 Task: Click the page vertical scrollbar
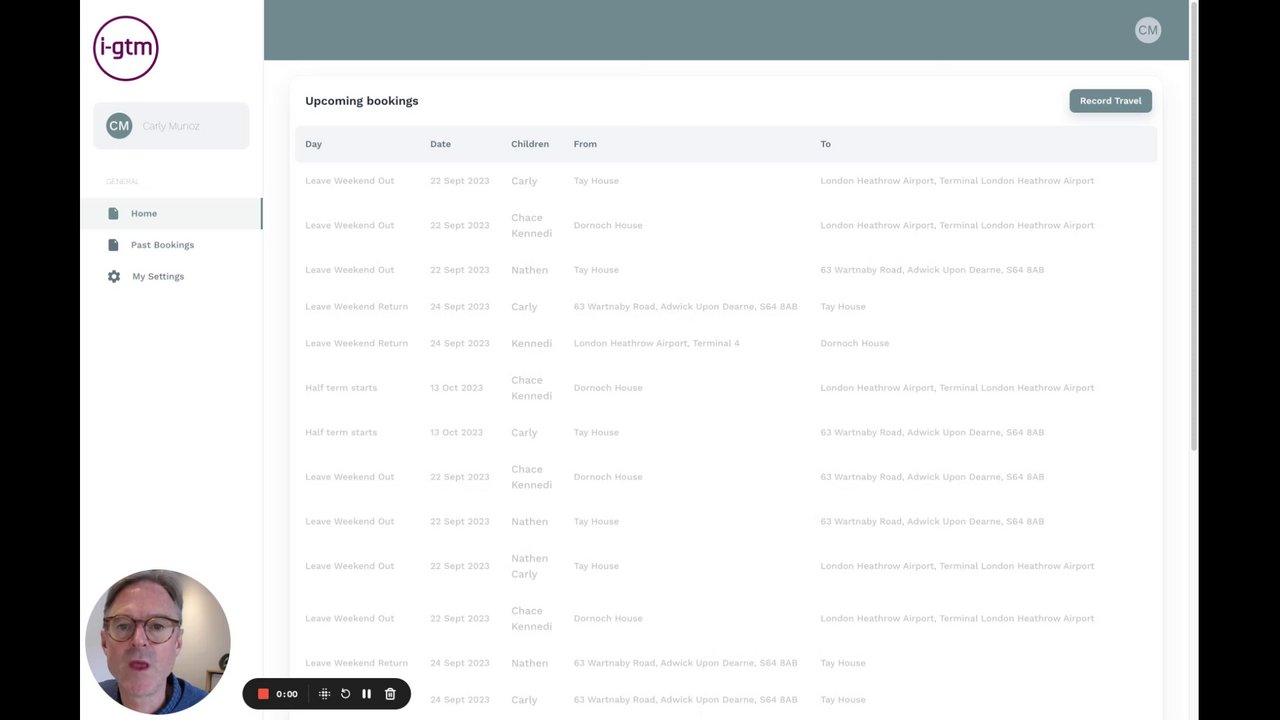pyautogui.click(x=1194, y=225)
